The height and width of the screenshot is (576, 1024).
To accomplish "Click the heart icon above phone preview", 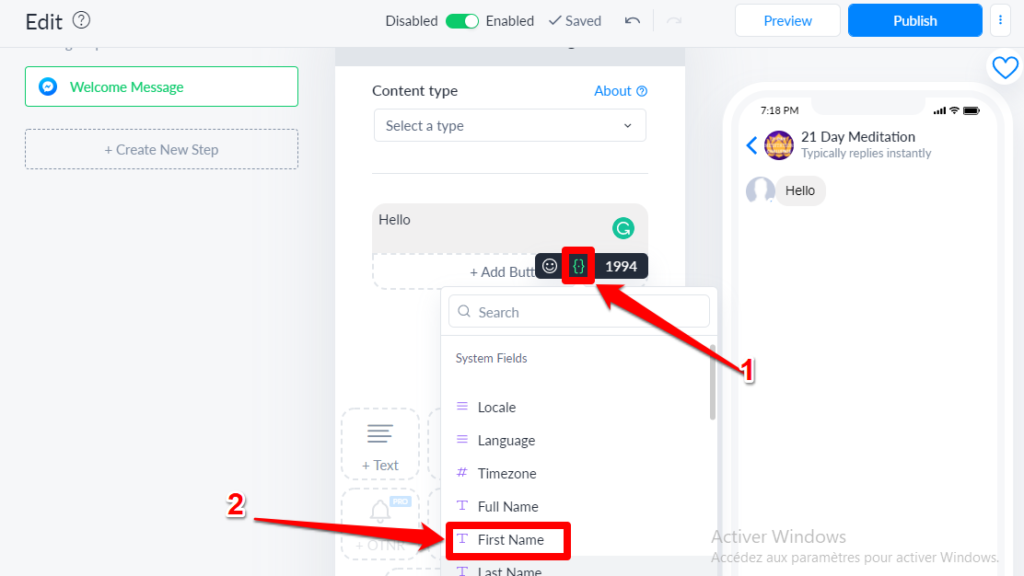I will click(1004, 67).
